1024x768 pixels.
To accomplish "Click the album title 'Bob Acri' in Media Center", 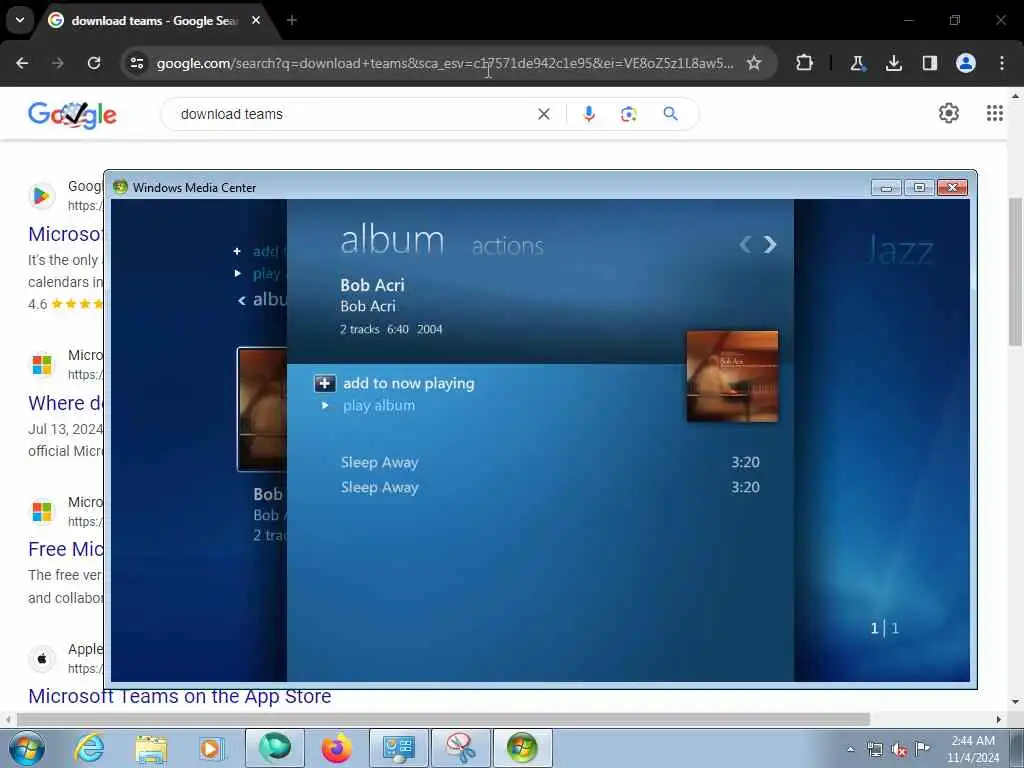I will point(372,285).
